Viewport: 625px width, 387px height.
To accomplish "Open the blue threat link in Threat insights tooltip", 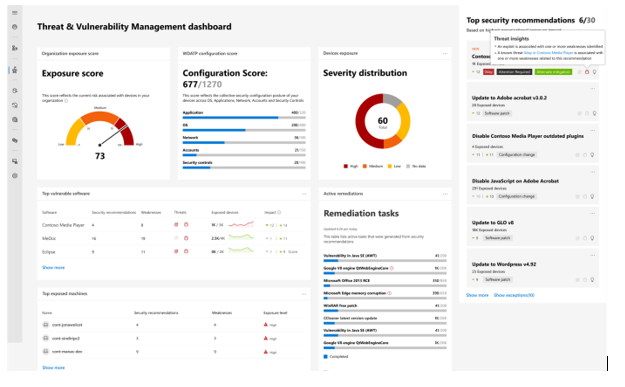I will (x=548, y=53).
